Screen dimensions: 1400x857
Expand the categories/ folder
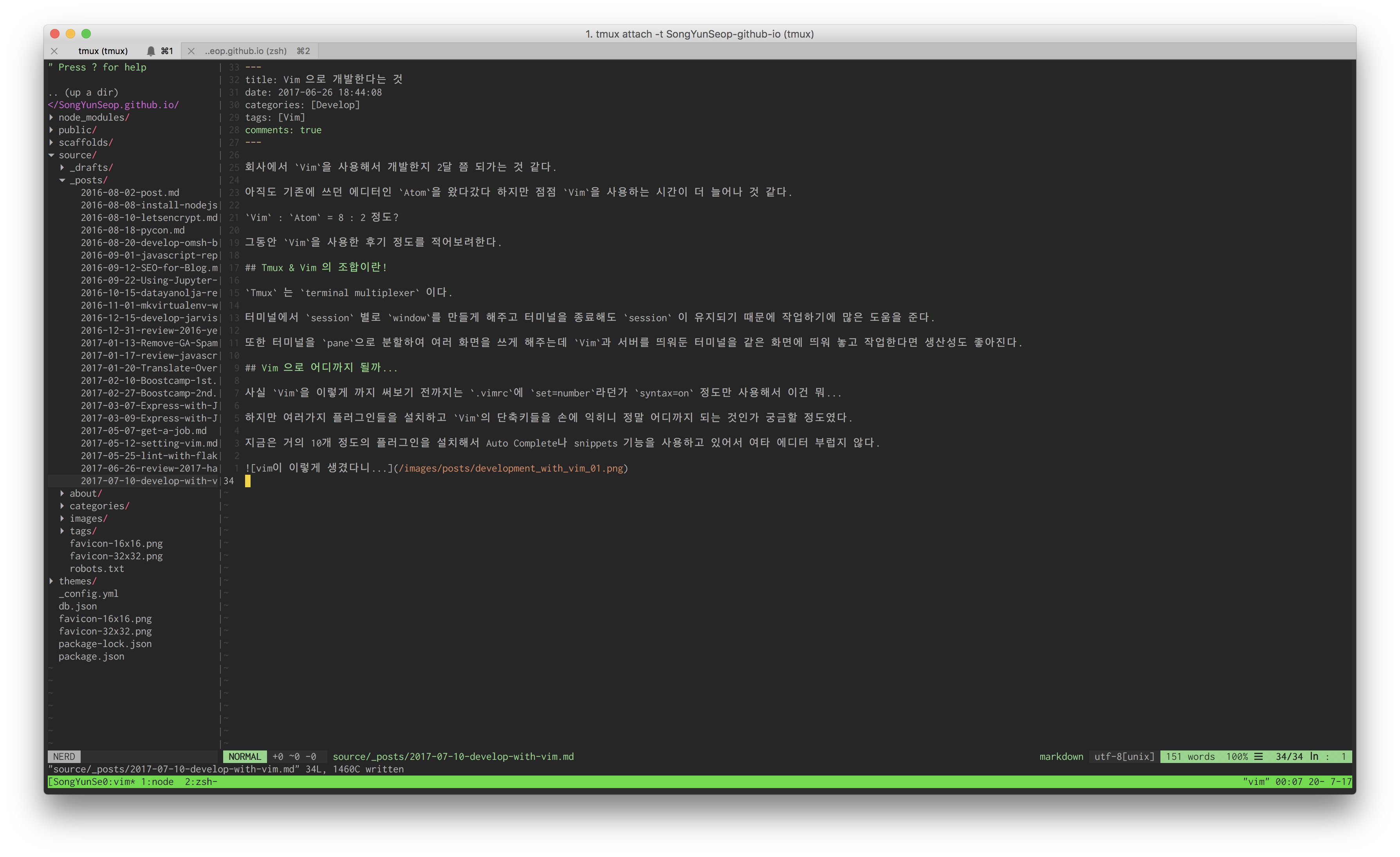tap(62, 506)
